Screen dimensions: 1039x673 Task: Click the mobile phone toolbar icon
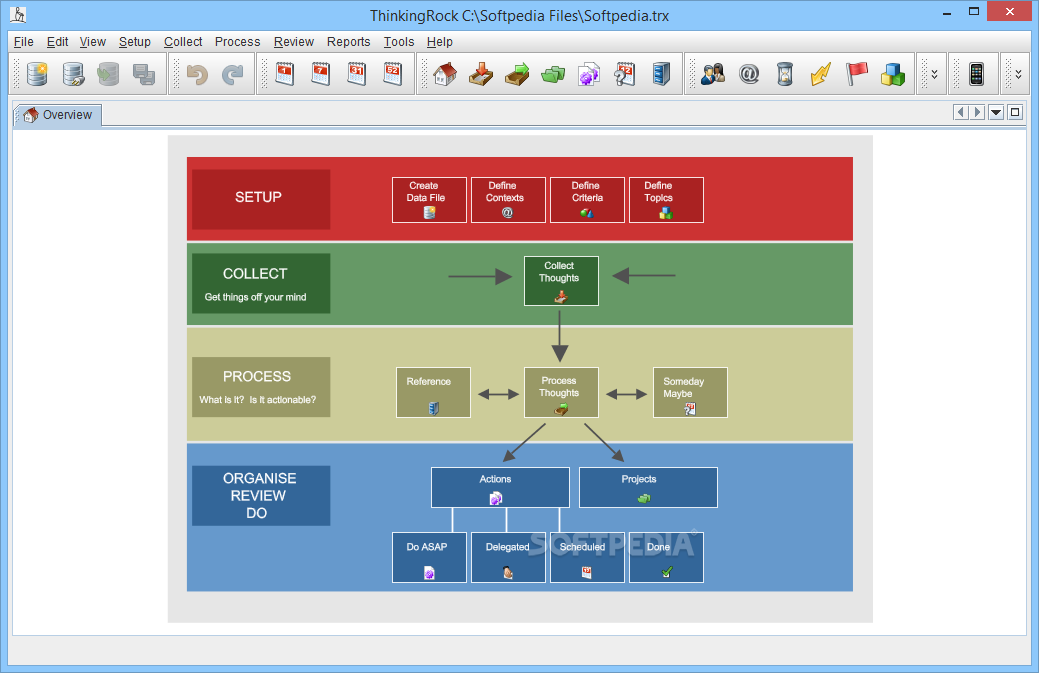[976, 74]
